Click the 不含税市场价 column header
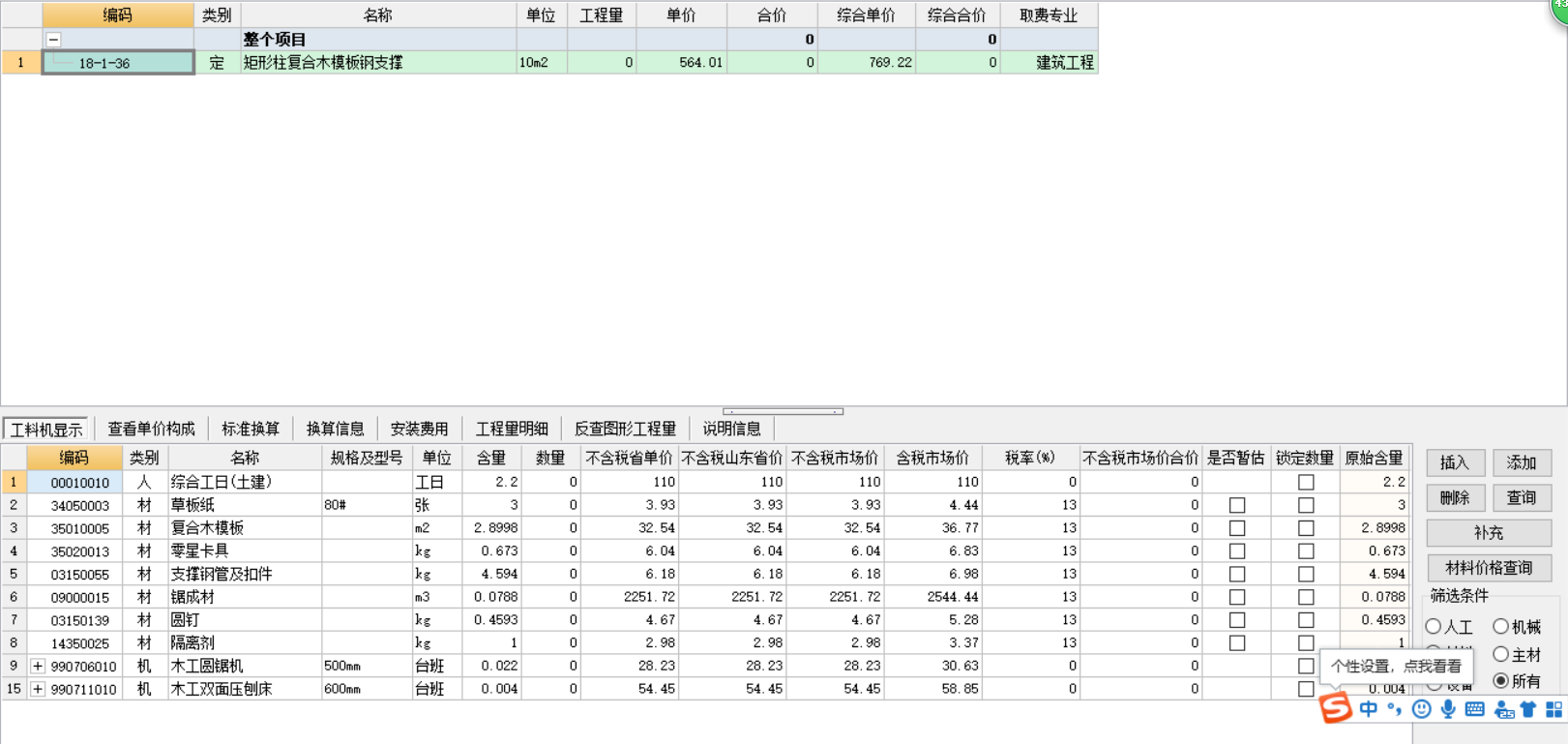1568x744 pixels. tap(835, 458)
